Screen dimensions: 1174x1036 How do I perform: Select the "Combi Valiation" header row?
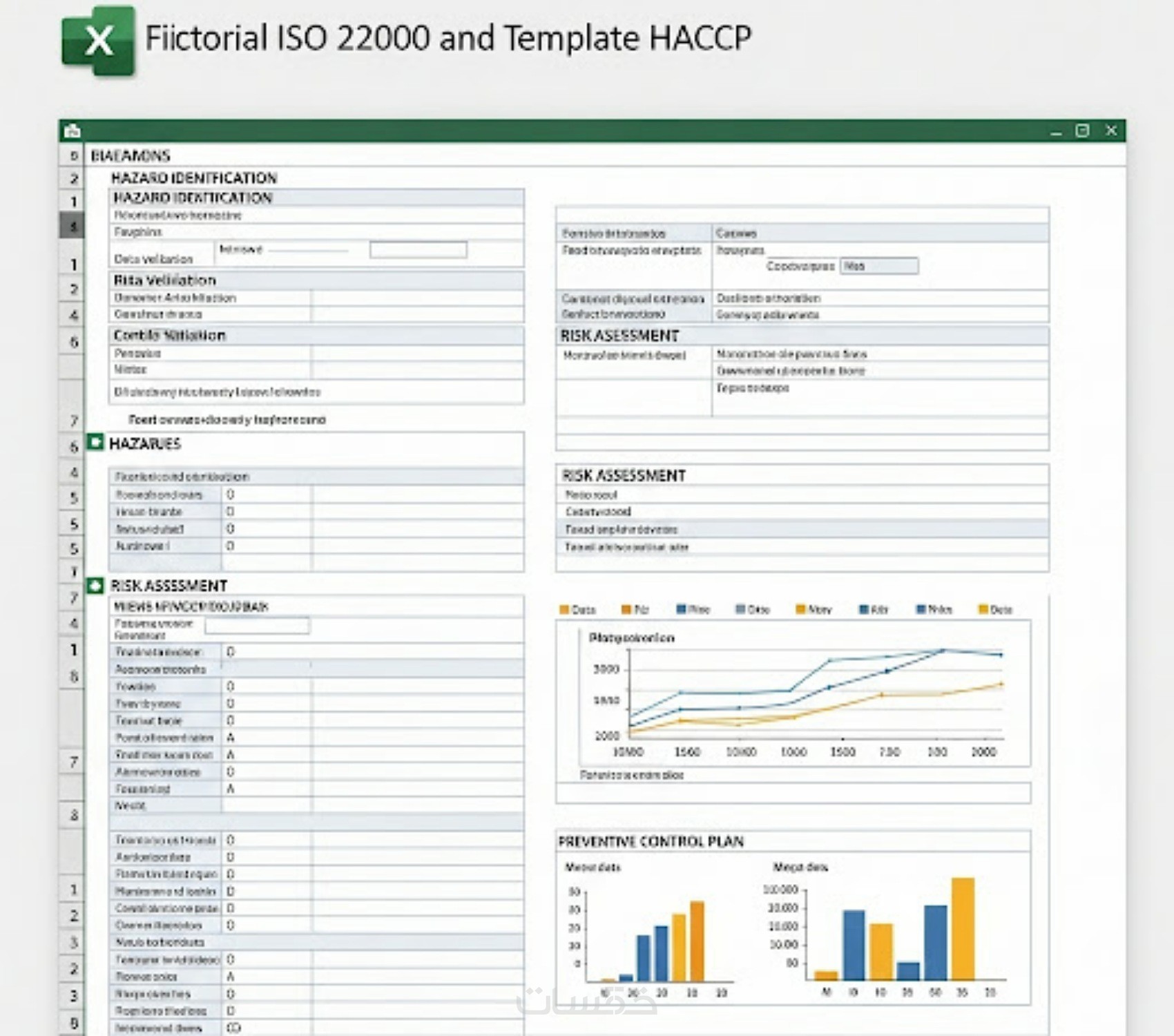[316, 336]
